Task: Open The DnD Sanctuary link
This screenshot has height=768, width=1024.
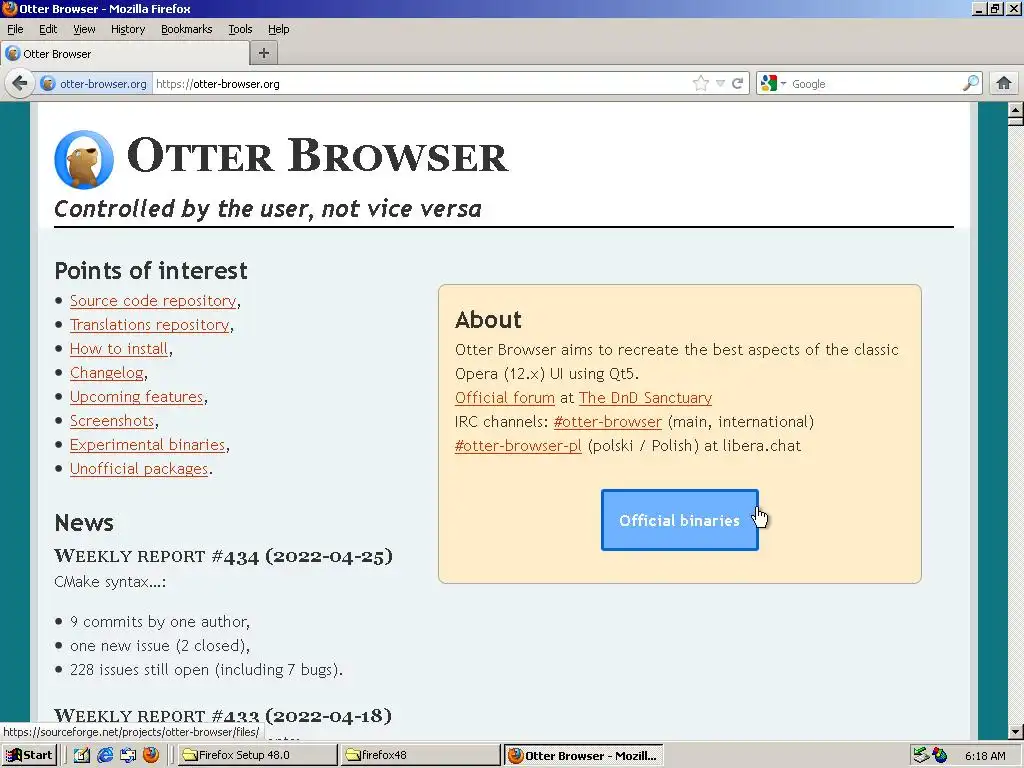Action: coord(645,398)
